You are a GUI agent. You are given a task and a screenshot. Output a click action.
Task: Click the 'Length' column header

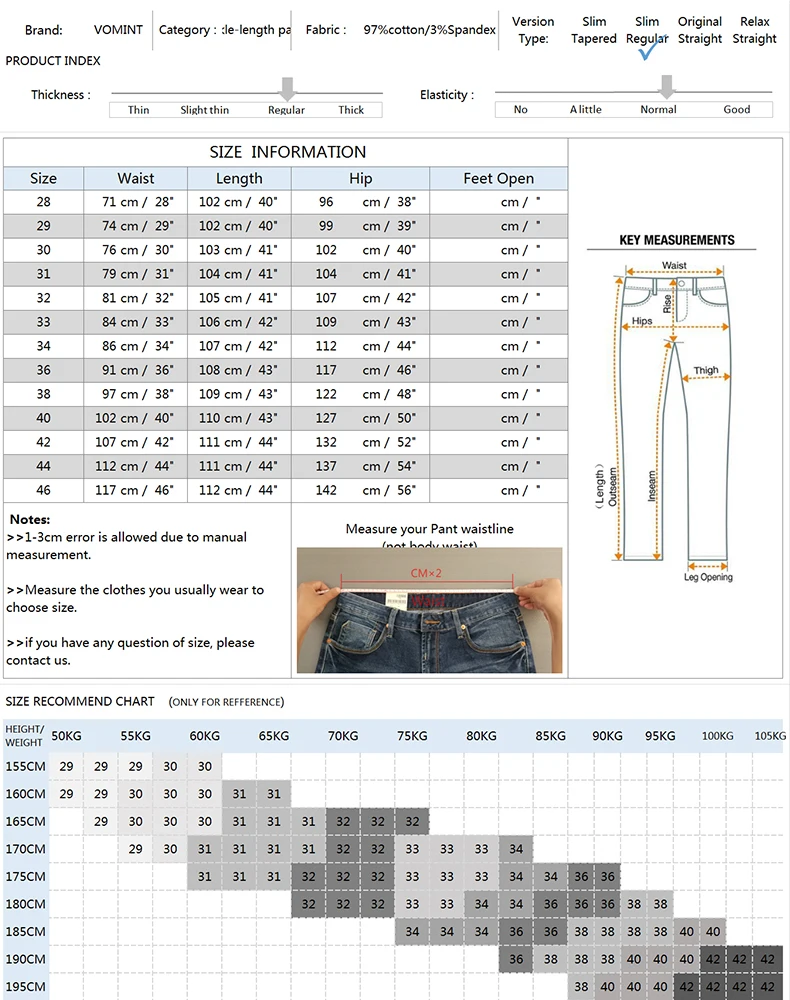(239, 179)
